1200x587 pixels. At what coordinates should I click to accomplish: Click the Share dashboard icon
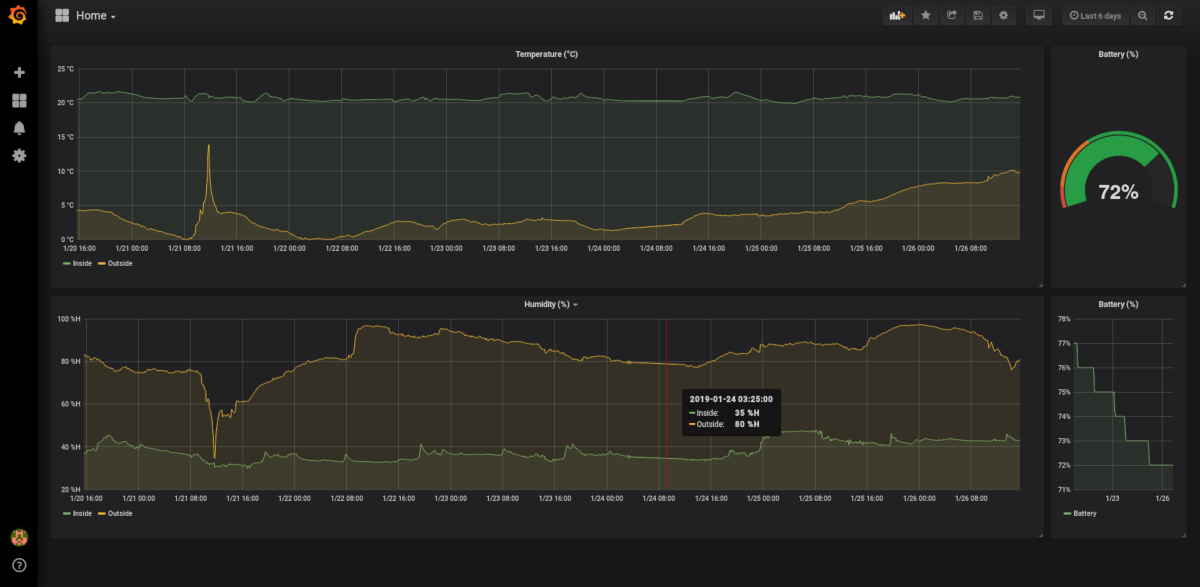(952, 16)
